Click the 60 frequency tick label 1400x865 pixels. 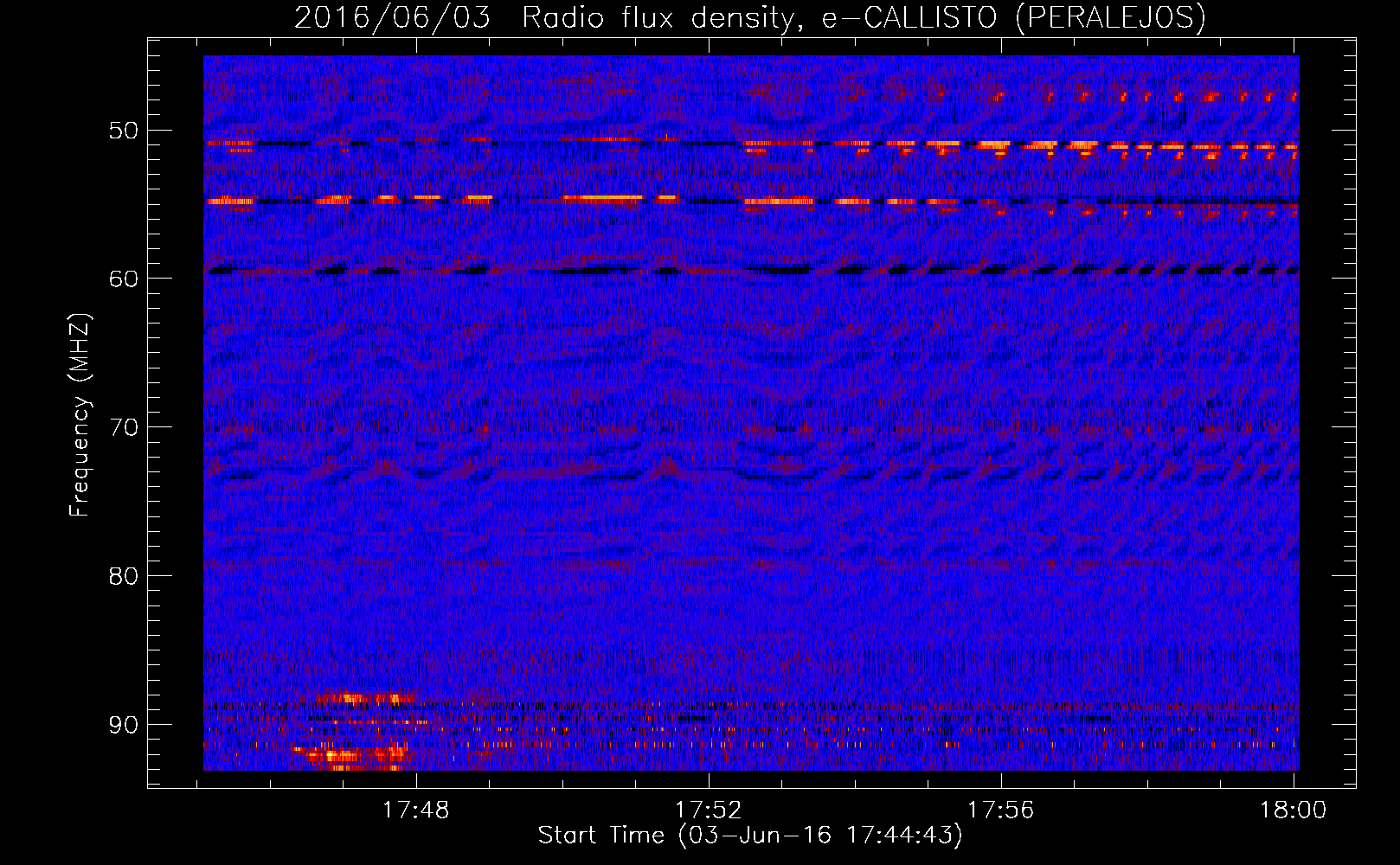[x=123, y=279]
